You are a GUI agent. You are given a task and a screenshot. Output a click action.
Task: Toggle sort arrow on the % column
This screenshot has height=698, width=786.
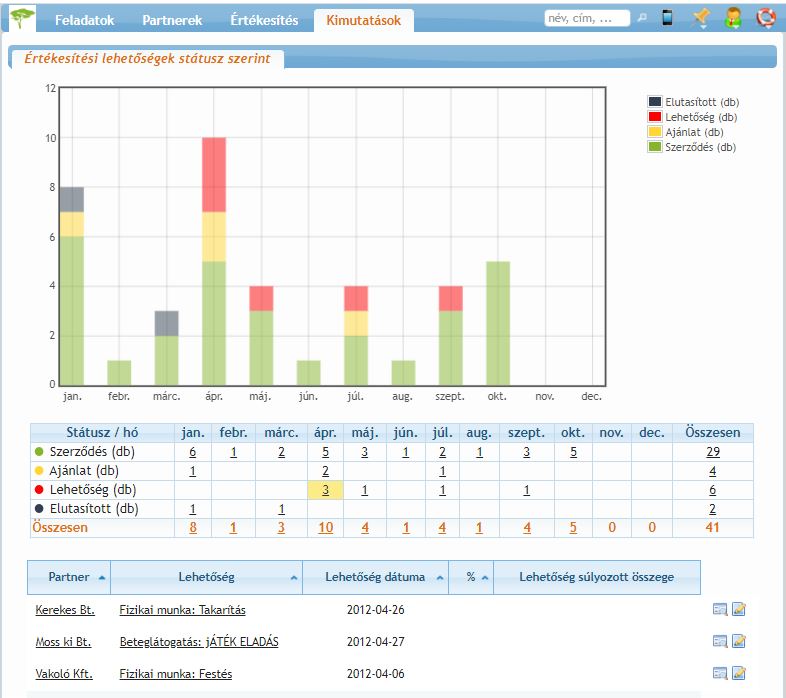point(484,578)
